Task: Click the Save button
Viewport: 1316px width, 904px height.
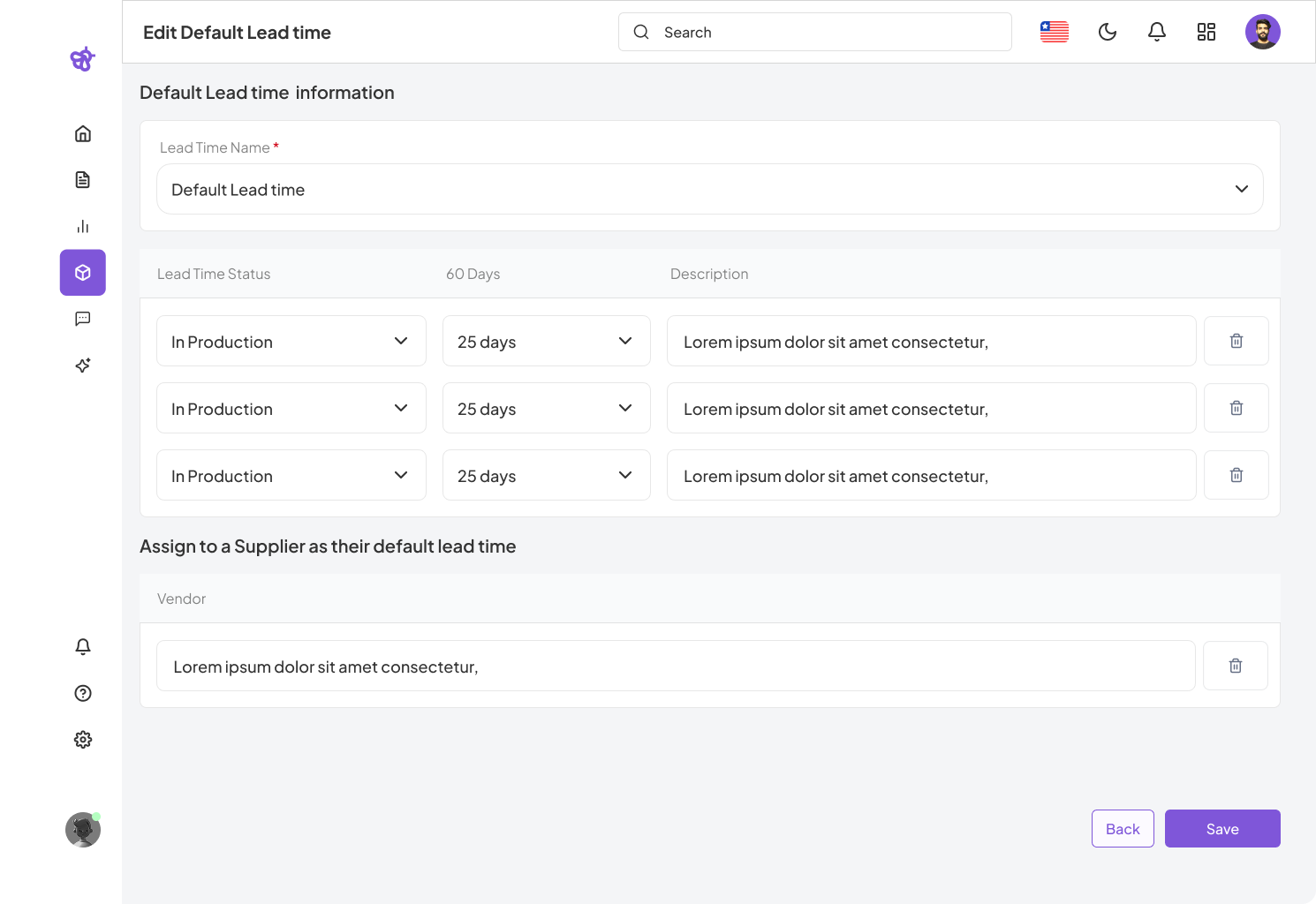Action: [x=1221, y=829]
